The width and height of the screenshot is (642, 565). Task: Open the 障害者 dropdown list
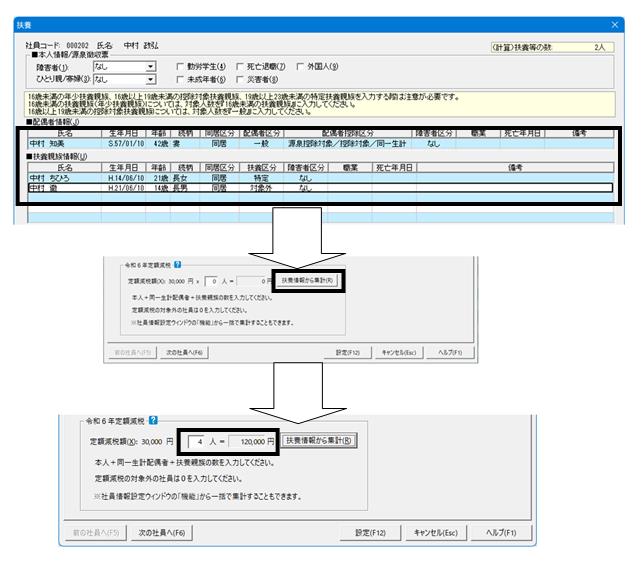(x=151, y=67)
